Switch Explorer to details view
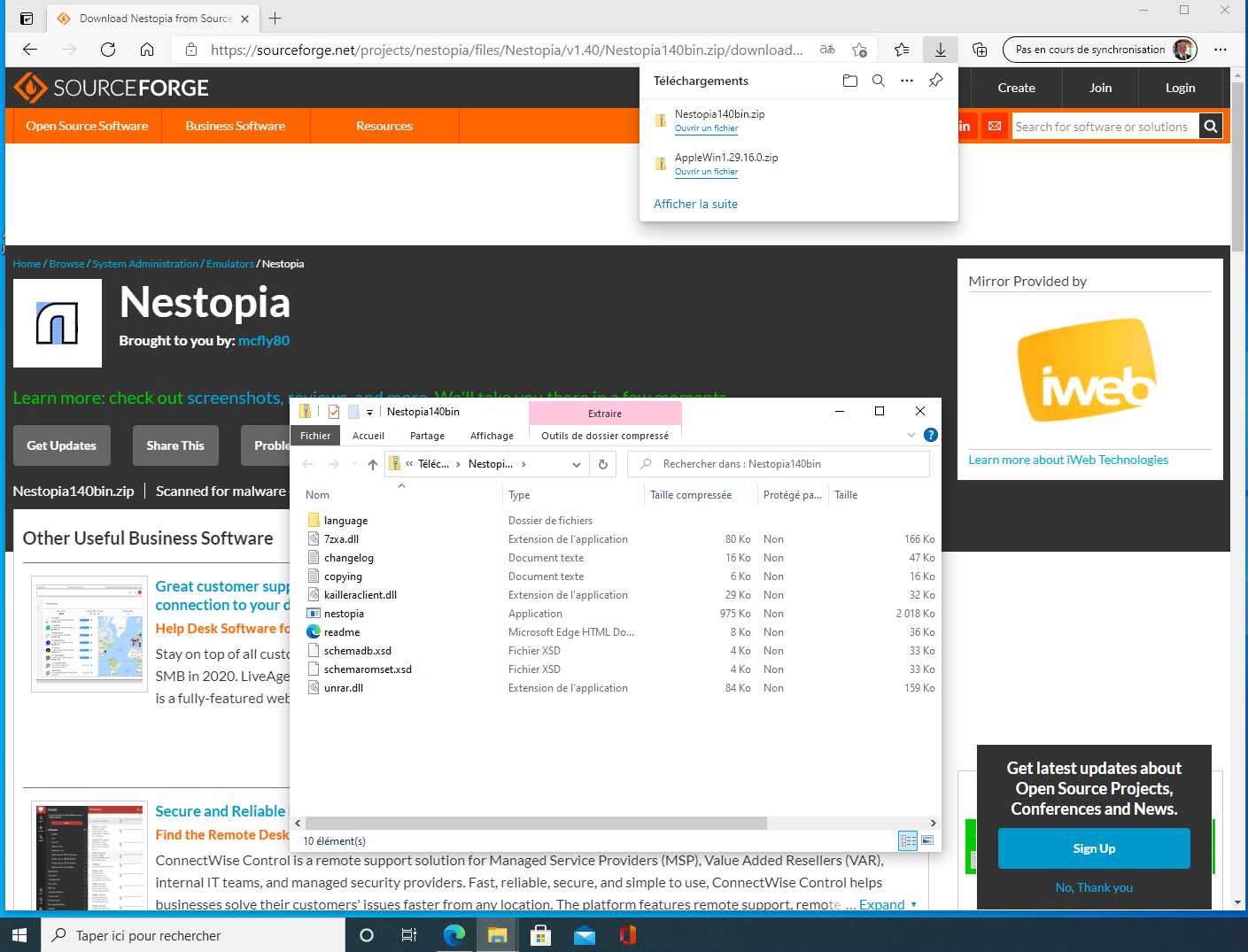1248x952 pixels. click(x=908, y=840)
